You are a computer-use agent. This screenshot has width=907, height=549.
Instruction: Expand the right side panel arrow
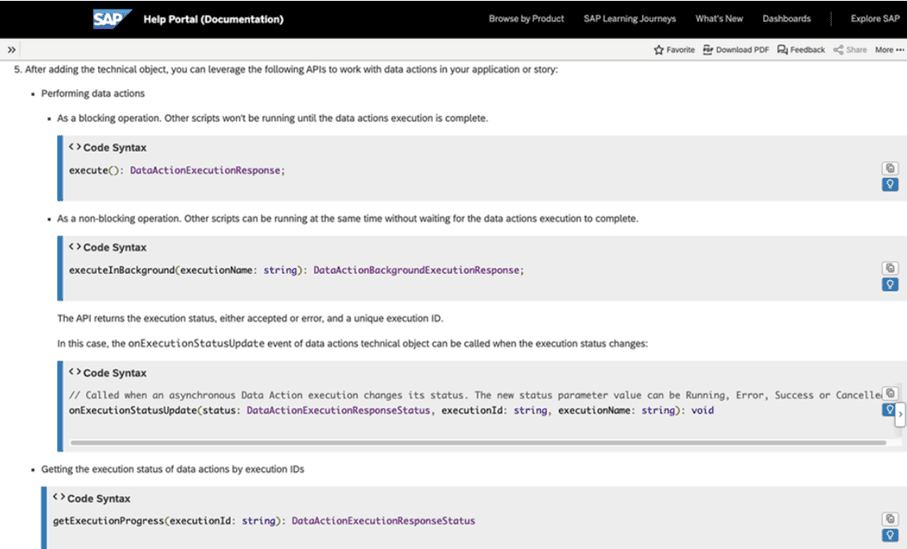pyautogui.click(x=900, y=412)
